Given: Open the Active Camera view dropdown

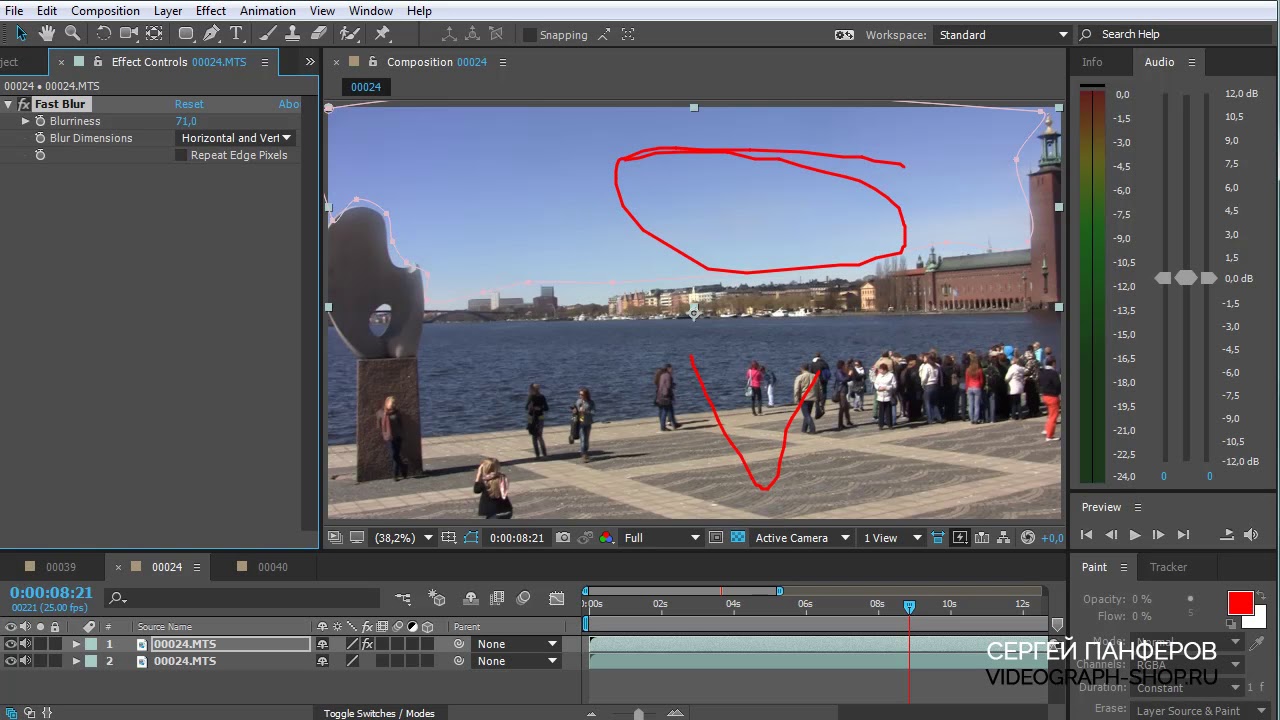Looking at the screenshot, I should [x=802, y=538].
